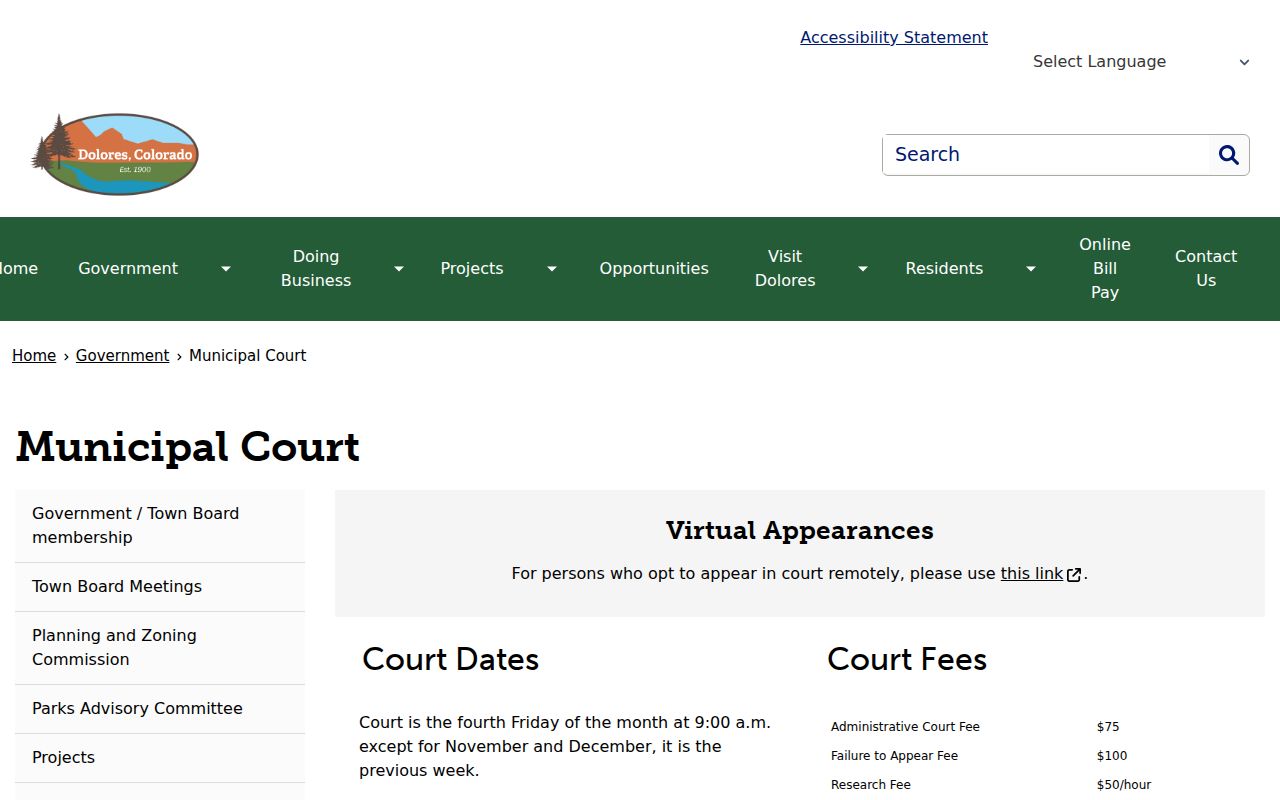Open Online Bill Pay in navigation
This screenshot has height=800, width=1280.
pyautogui.click(x=1105, y=269)
